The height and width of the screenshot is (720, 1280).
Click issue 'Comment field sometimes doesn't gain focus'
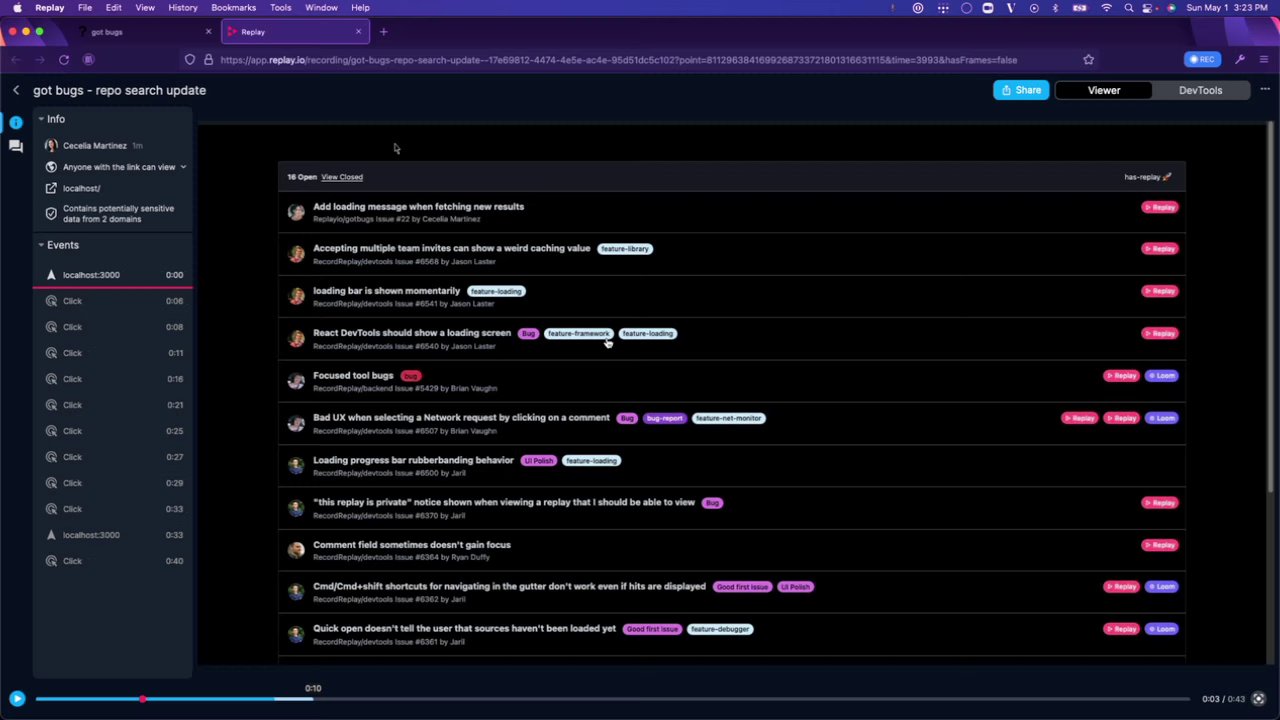412,545
